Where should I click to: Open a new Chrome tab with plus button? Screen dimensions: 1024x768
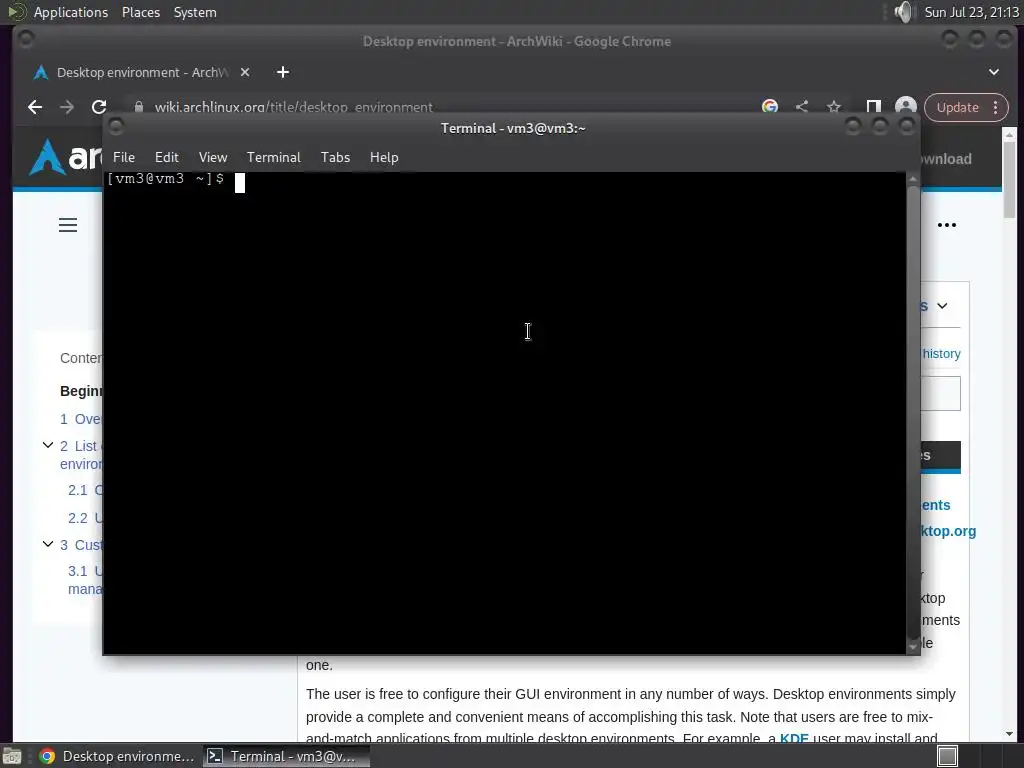283,72
